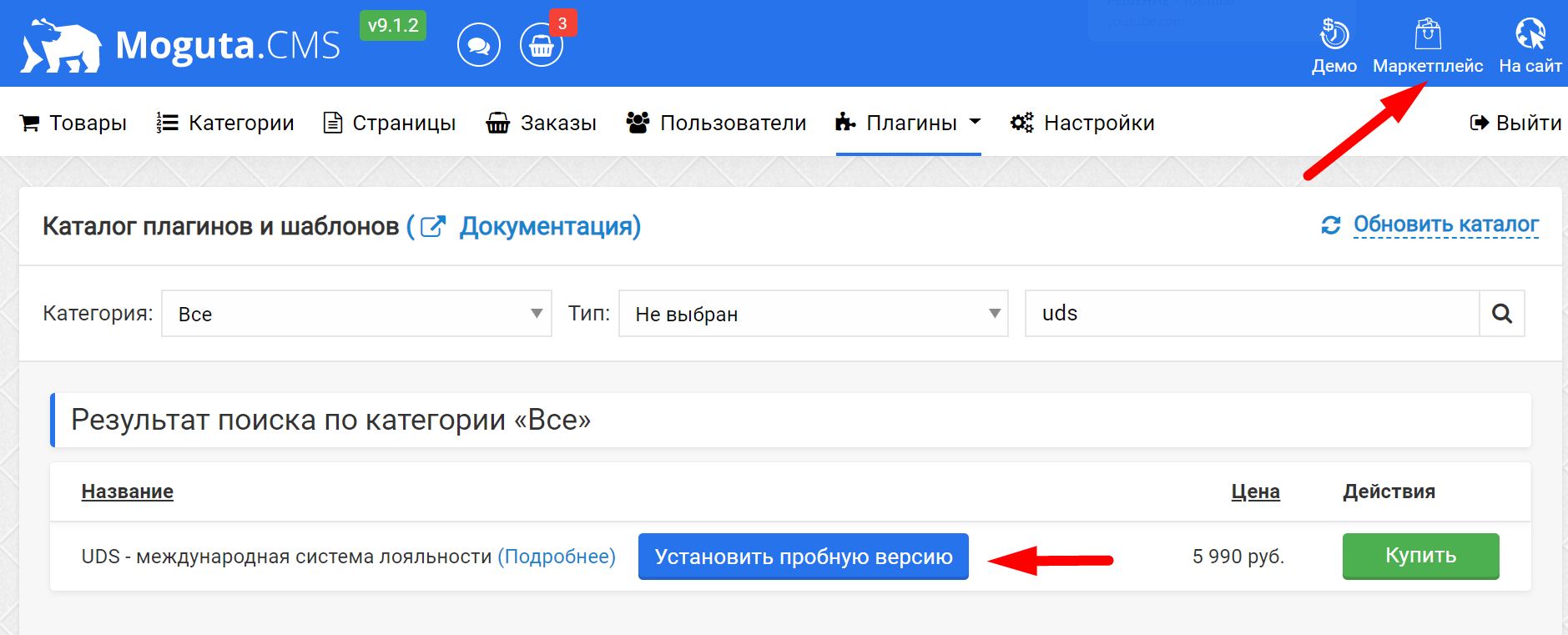Open На сайт link in the header
Viewport: 1568px width, 635px height.
pos(1530,47)
